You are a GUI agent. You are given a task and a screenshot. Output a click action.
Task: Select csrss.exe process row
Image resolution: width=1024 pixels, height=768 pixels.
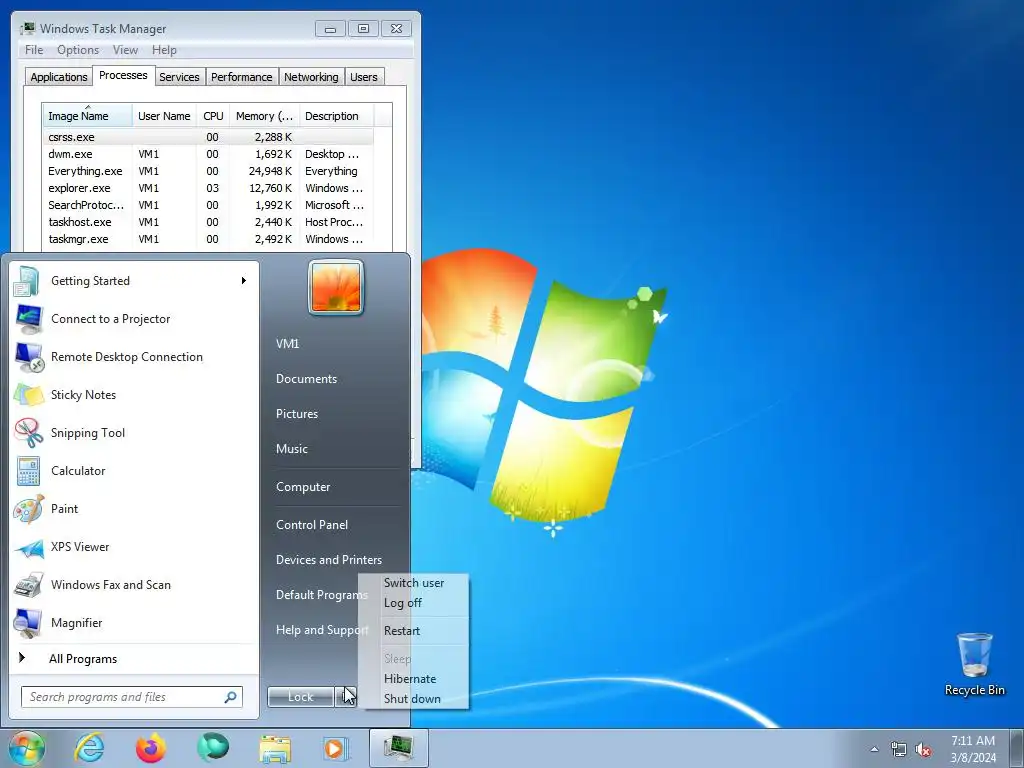[208, 137]
